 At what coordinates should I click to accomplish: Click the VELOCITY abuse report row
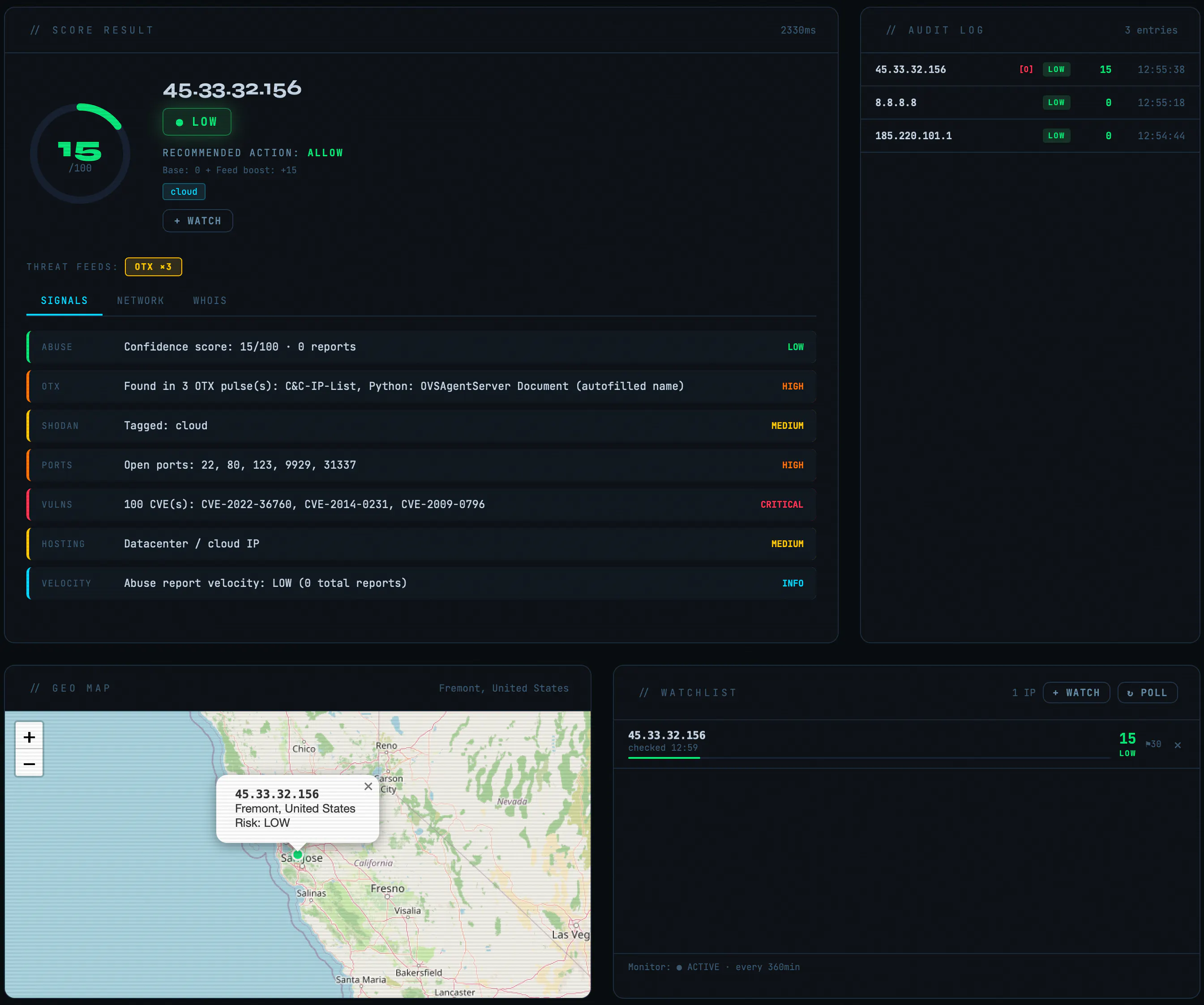421,583
